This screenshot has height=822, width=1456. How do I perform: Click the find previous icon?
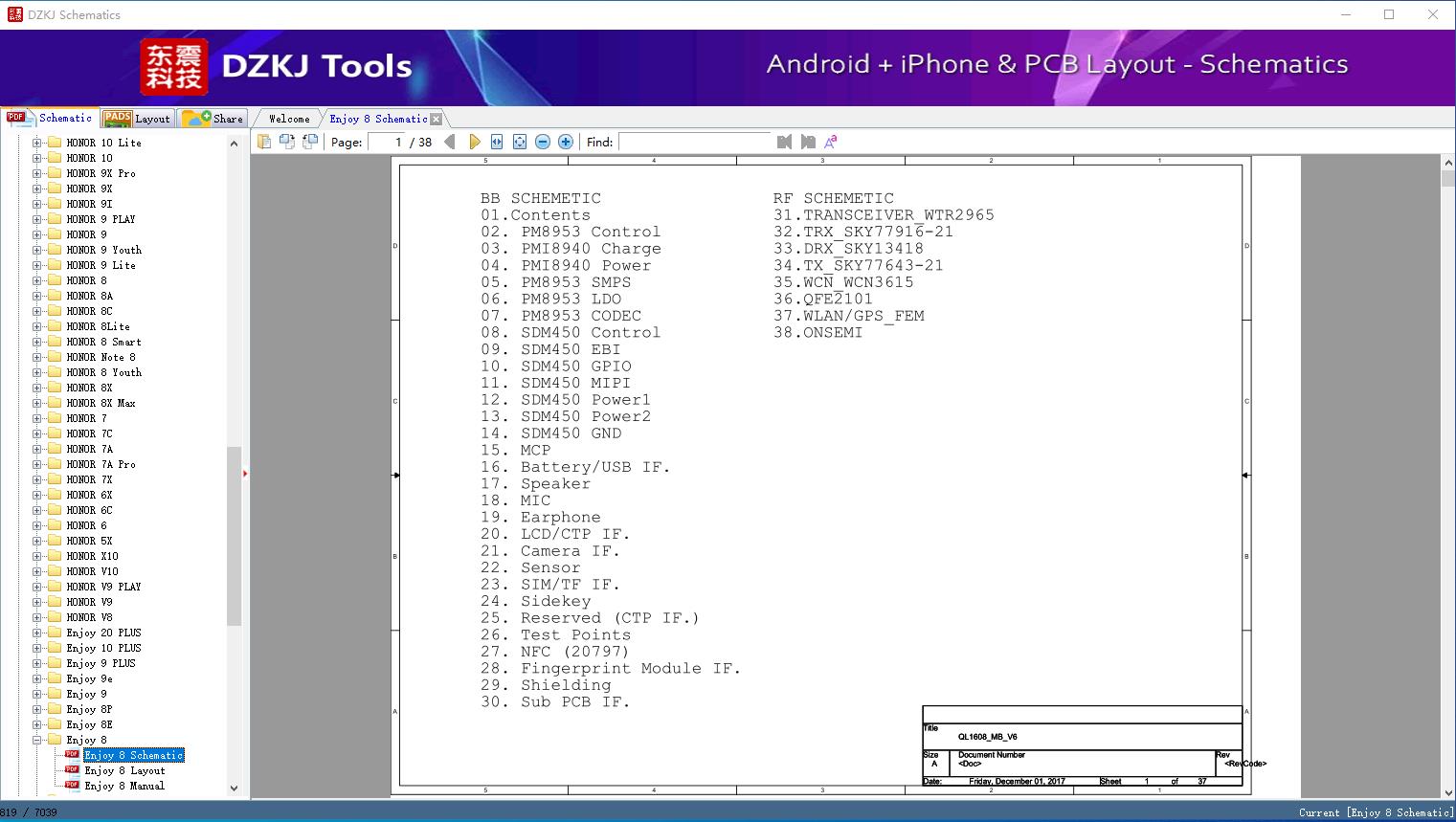(785, 142)
